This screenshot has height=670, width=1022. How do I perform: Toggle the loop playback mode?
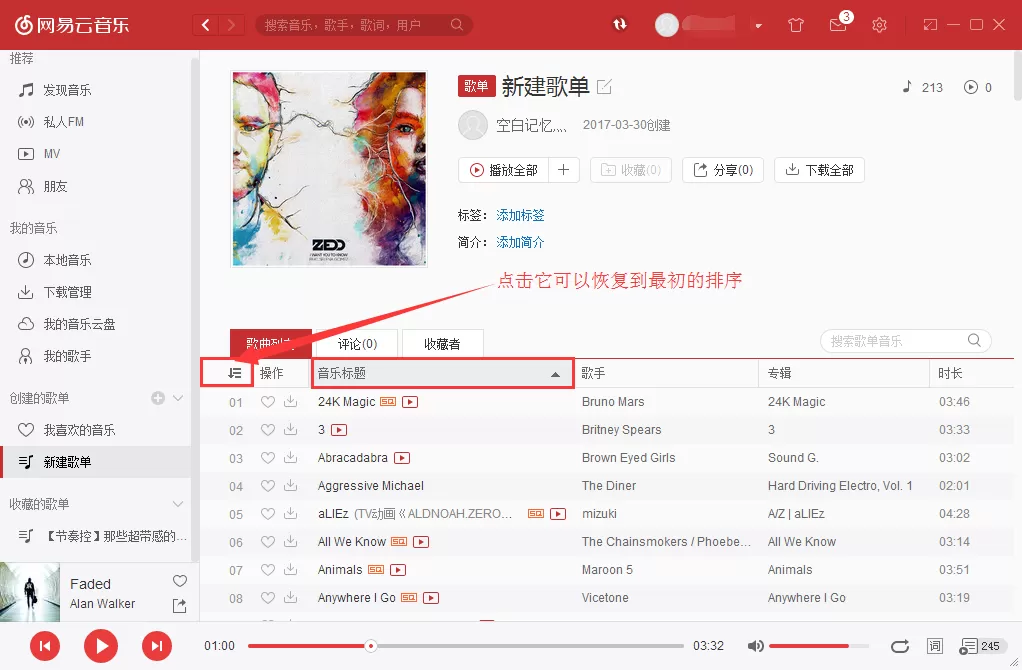899,646
